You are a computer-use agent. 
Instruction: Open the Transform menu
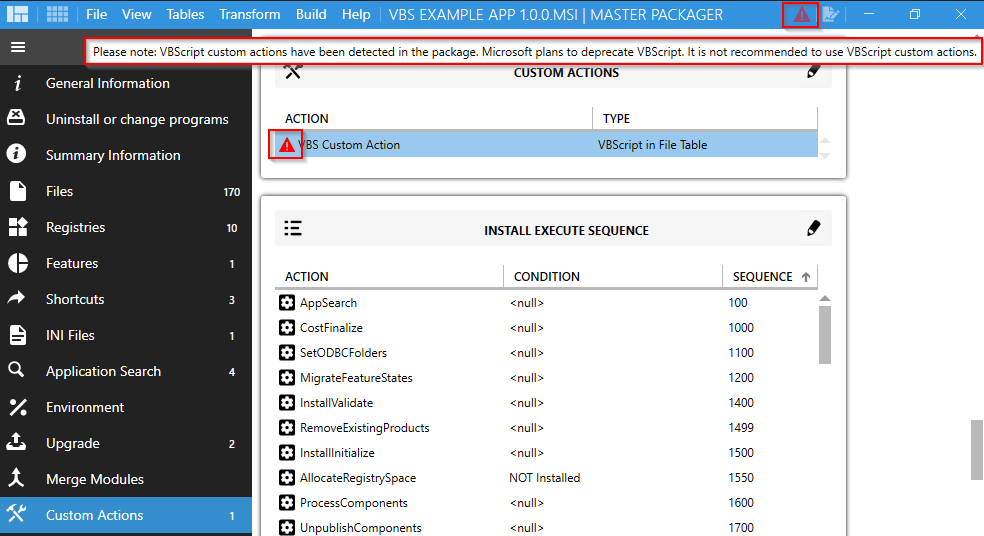[250, 14]
